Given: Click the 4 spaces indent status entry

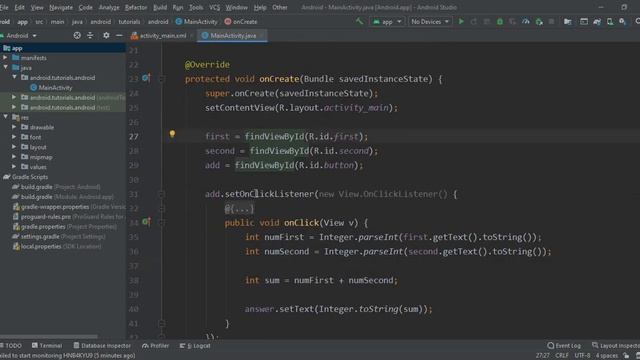Looking at the screenshot, I should [607, 356].
